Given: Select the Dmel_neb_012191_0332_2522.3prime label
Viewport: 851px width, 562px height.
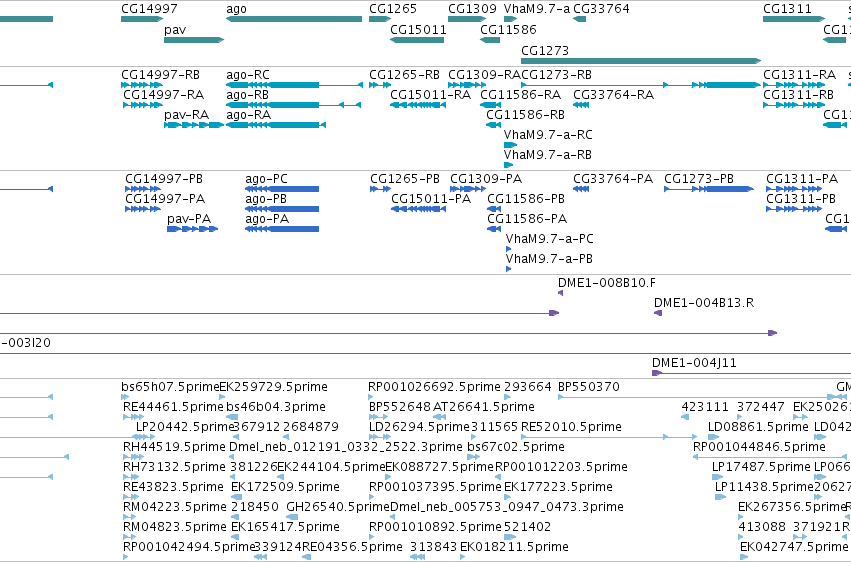Looking at the screenshot, I should [346, 447].
